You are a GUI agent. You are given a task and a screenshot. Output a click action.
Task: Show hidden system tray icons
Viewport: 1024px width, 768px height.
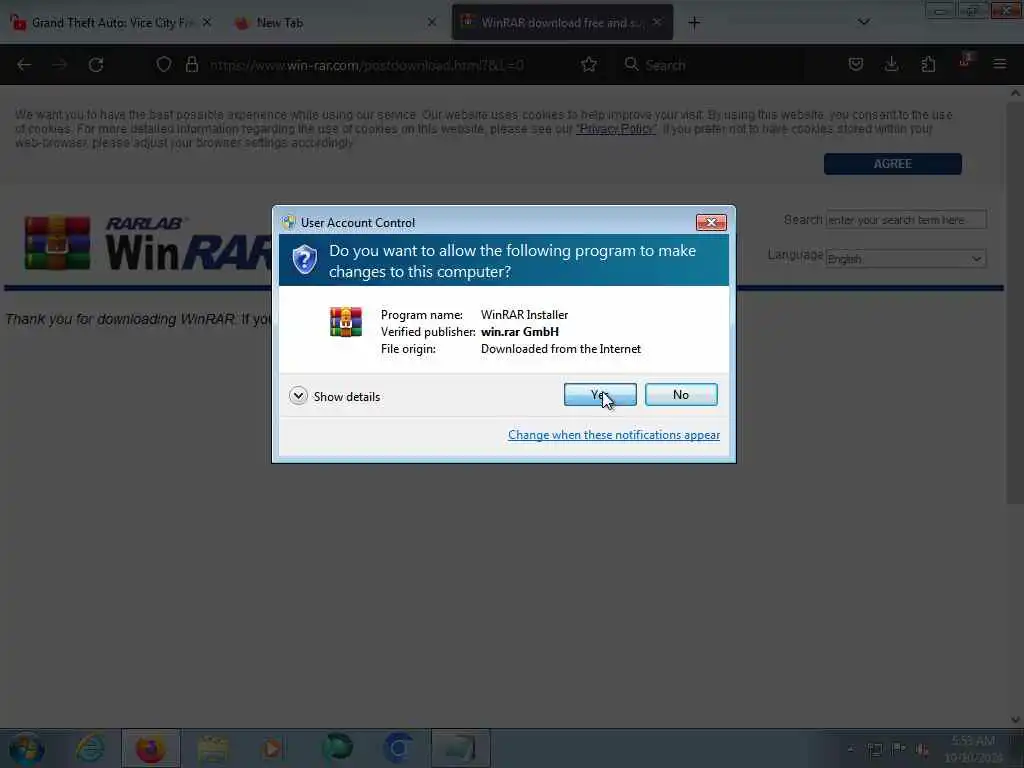tap(850, 749)
